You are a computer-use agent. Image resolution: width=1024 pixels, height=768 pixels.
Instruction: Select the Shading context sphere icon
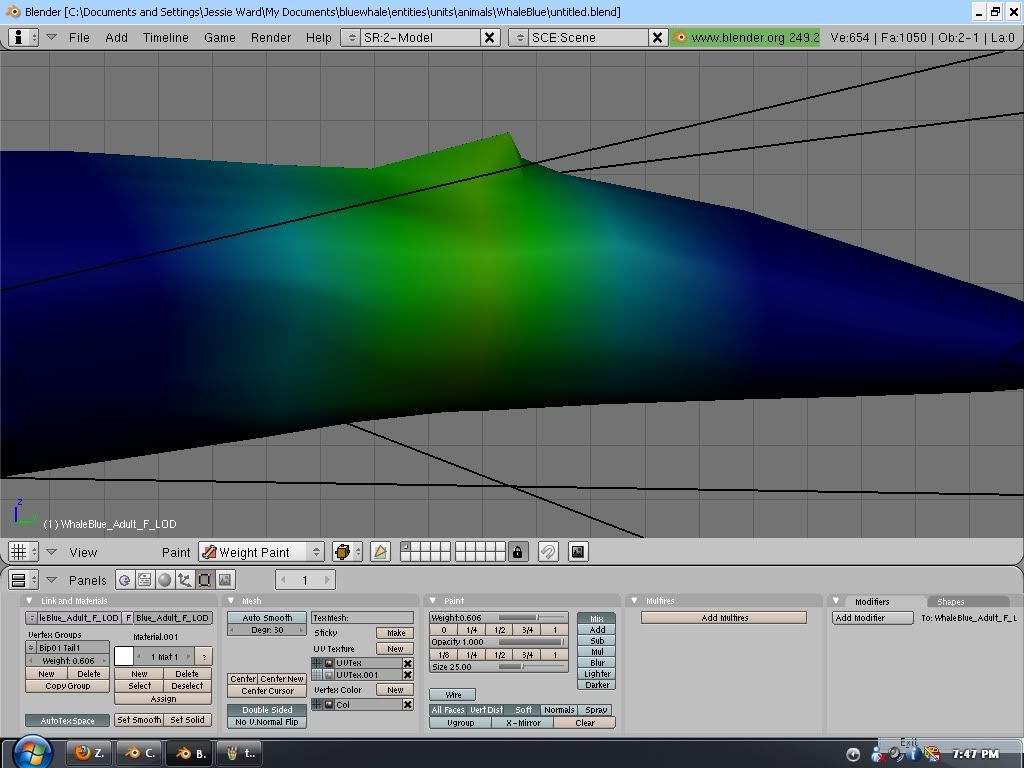pos(165,580)
